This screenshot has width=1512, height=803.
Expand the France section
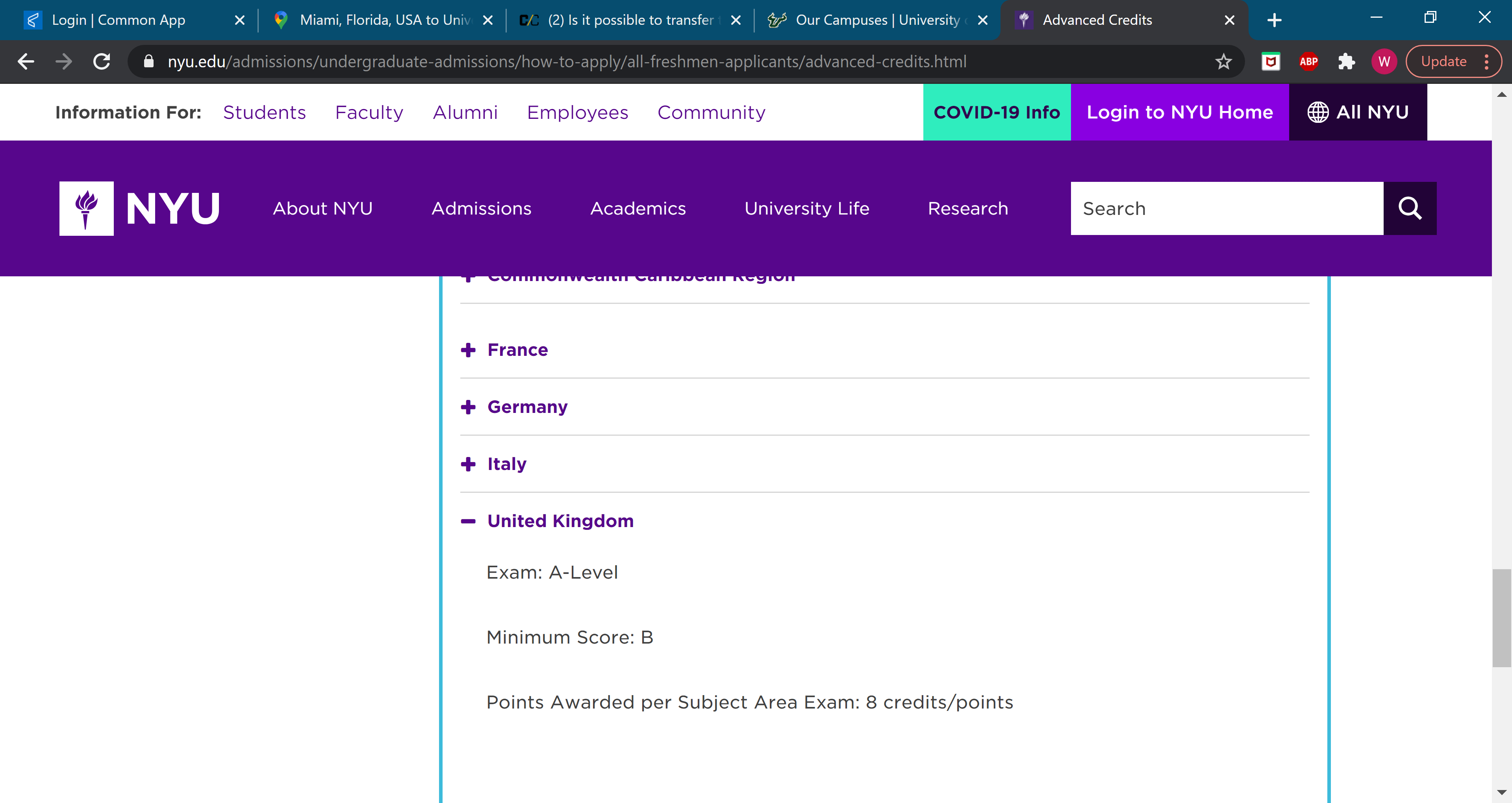coord(517,350)
